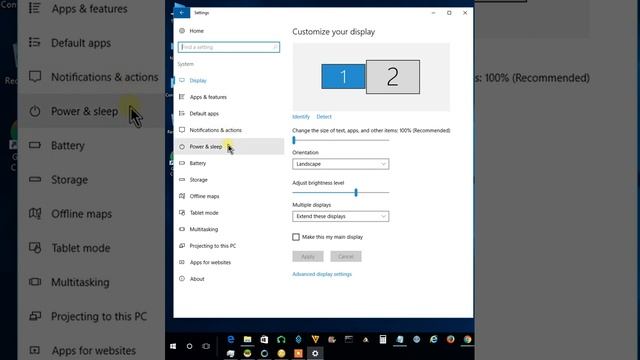Select monitor 2 in display preview
The width and height of the screenshot is (640, 360).
click(393, 77)
